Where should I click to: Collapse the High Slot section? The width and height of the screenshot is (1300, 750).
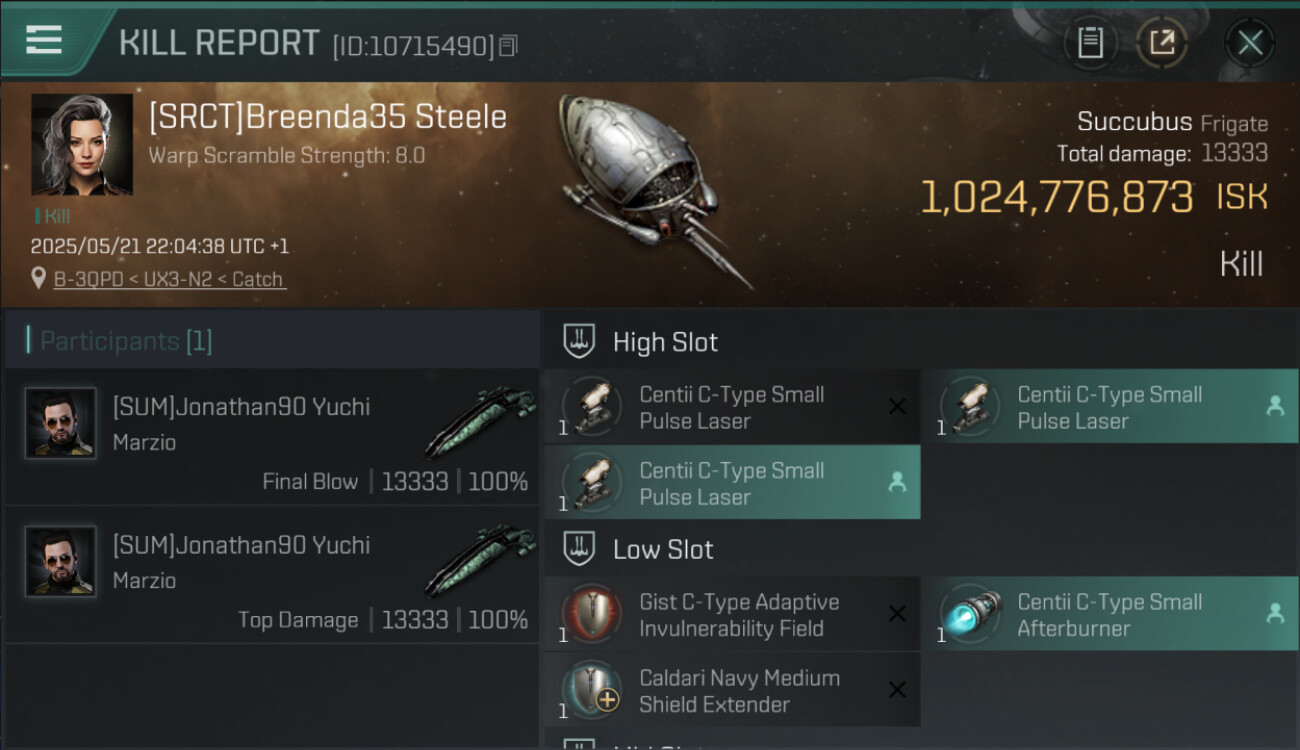580,342
